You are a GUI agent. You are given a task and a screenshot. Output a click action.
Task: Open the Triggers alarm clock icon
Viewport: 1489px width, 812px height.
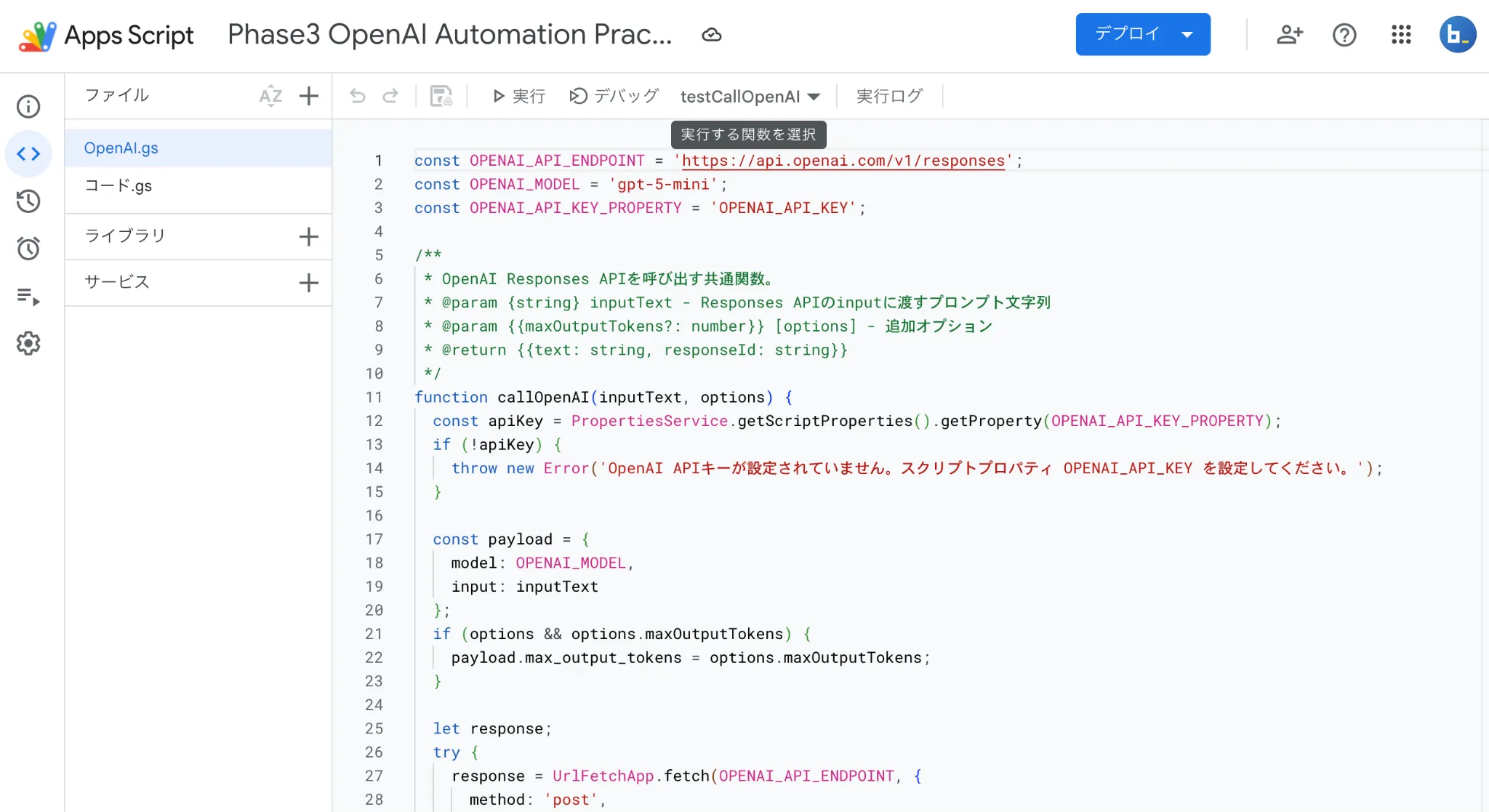28,249
